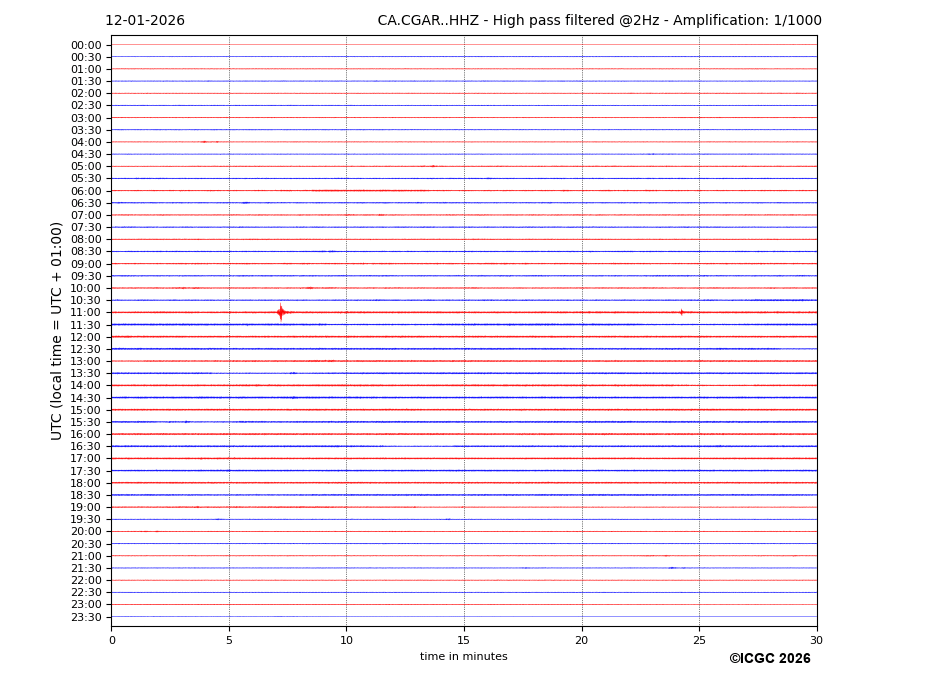Click the ©ICGC 2026 copyright text
This screenshot has height=696, width=927.
point(769,659)
